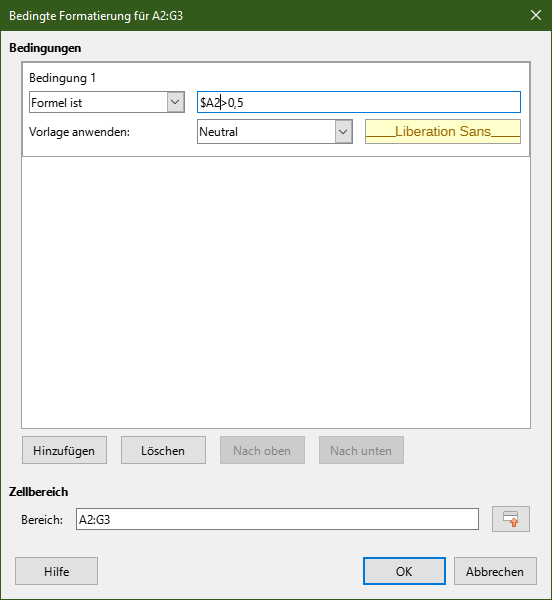Click the Vorlage anwenden label

(80, 132)
